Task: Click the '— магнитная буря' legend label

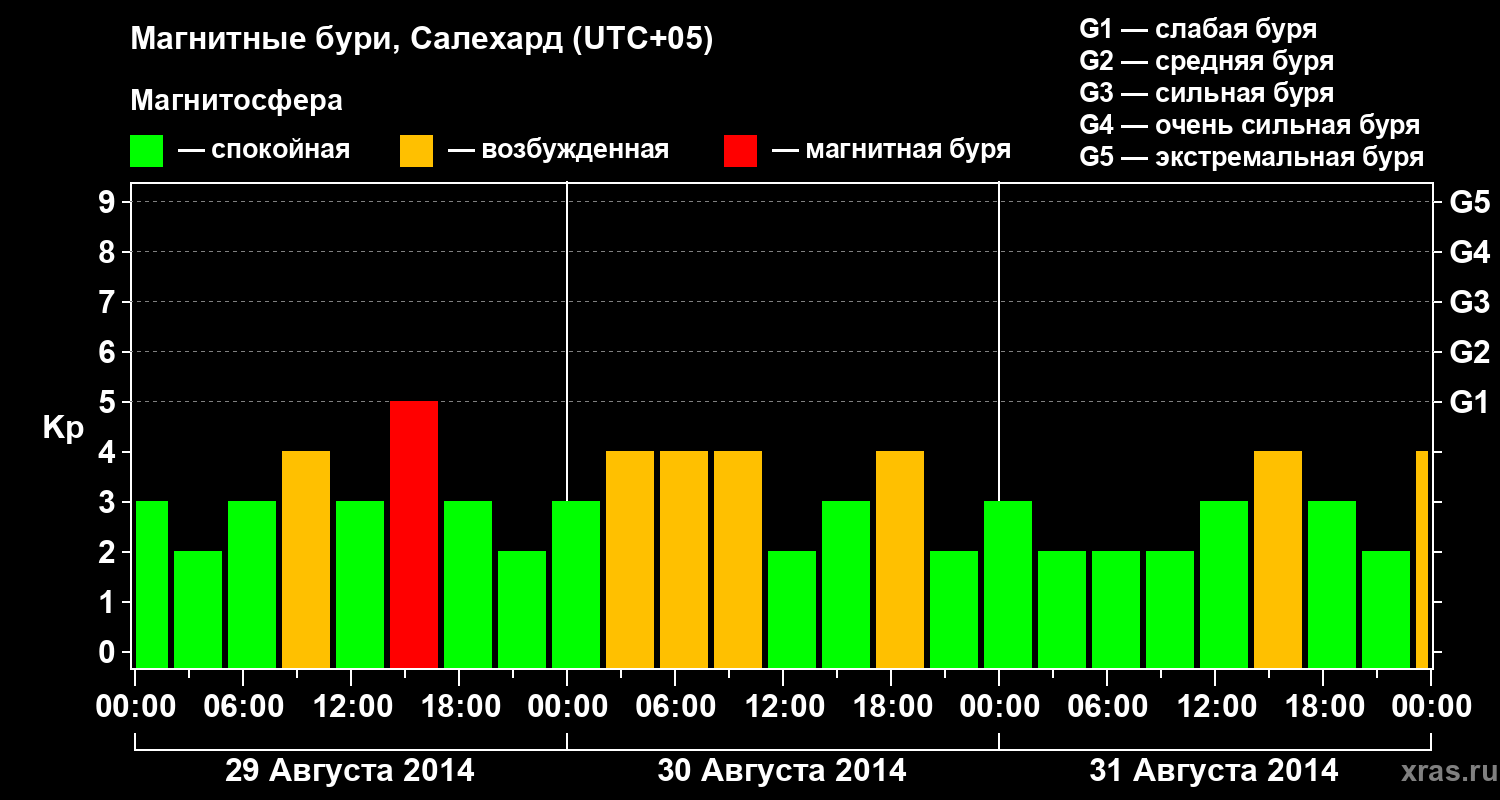Action: (x=891, y=150)
